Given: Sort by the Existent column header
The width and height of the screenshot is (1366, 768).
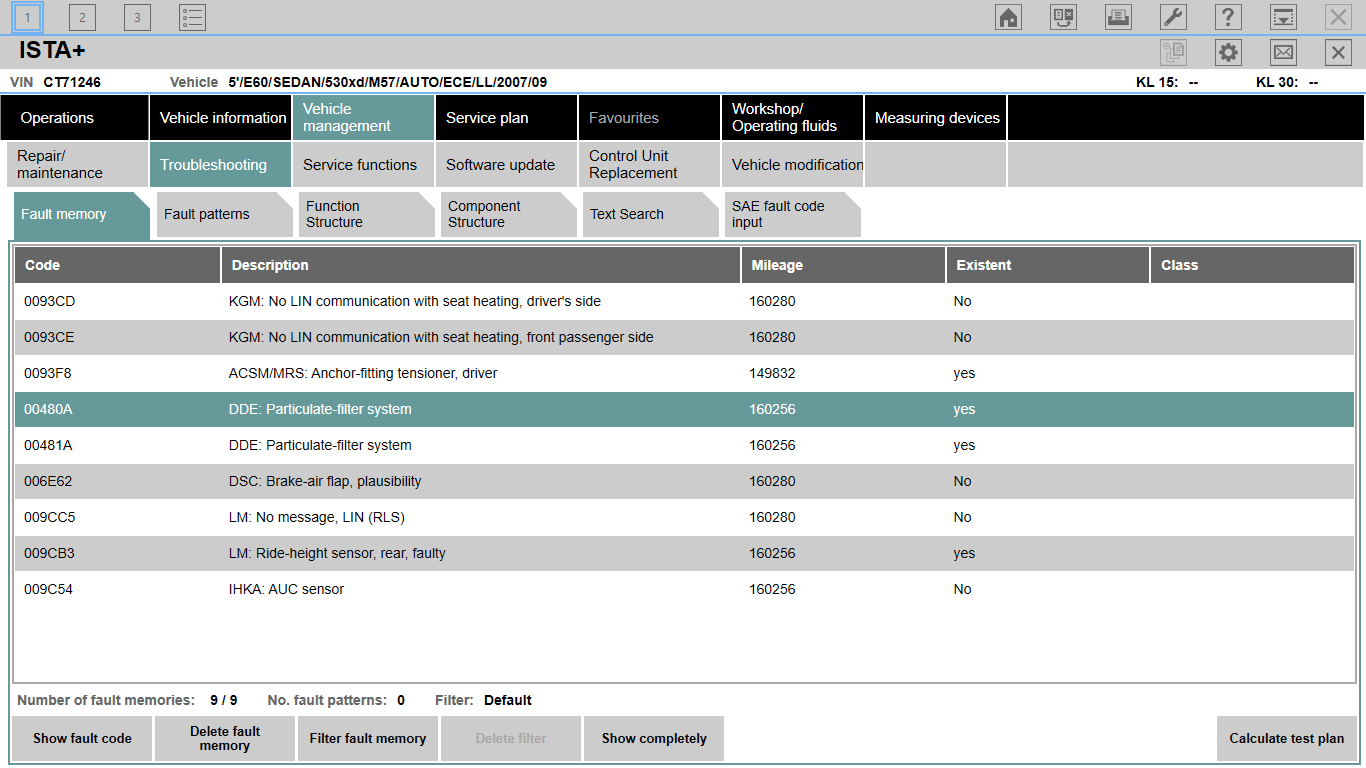Looking at the screenshot, I should (1048, 265).
